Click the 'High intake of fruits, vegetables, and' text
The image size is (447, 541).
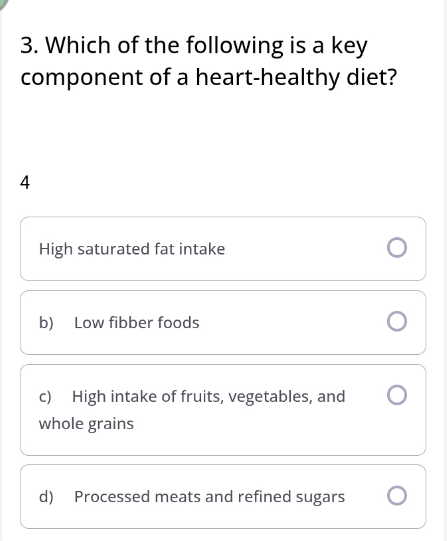pyautogui.click(x=209, y=396)
